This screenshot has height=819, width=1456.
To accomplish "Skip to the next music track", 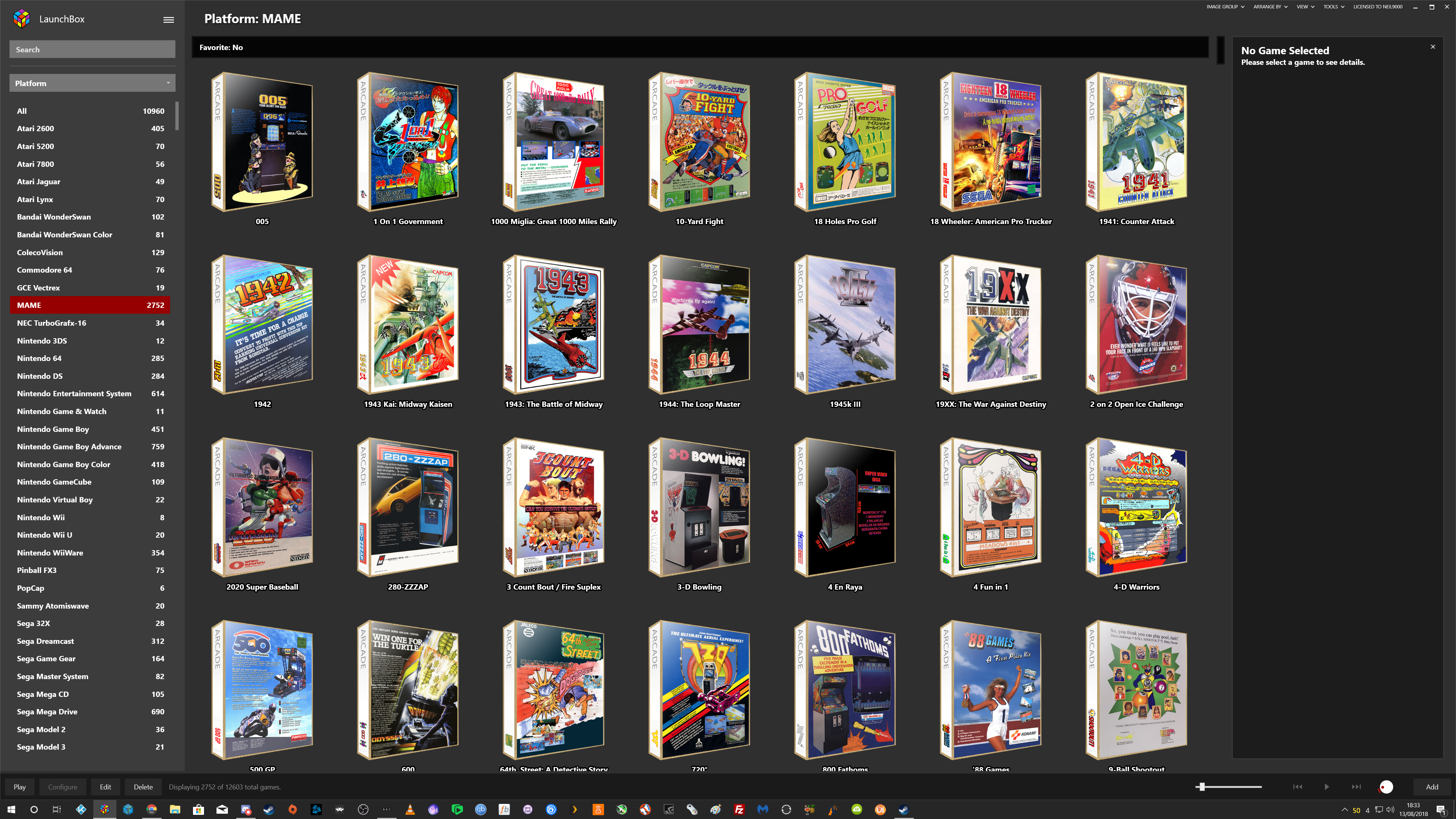I will click(1356, 787).
